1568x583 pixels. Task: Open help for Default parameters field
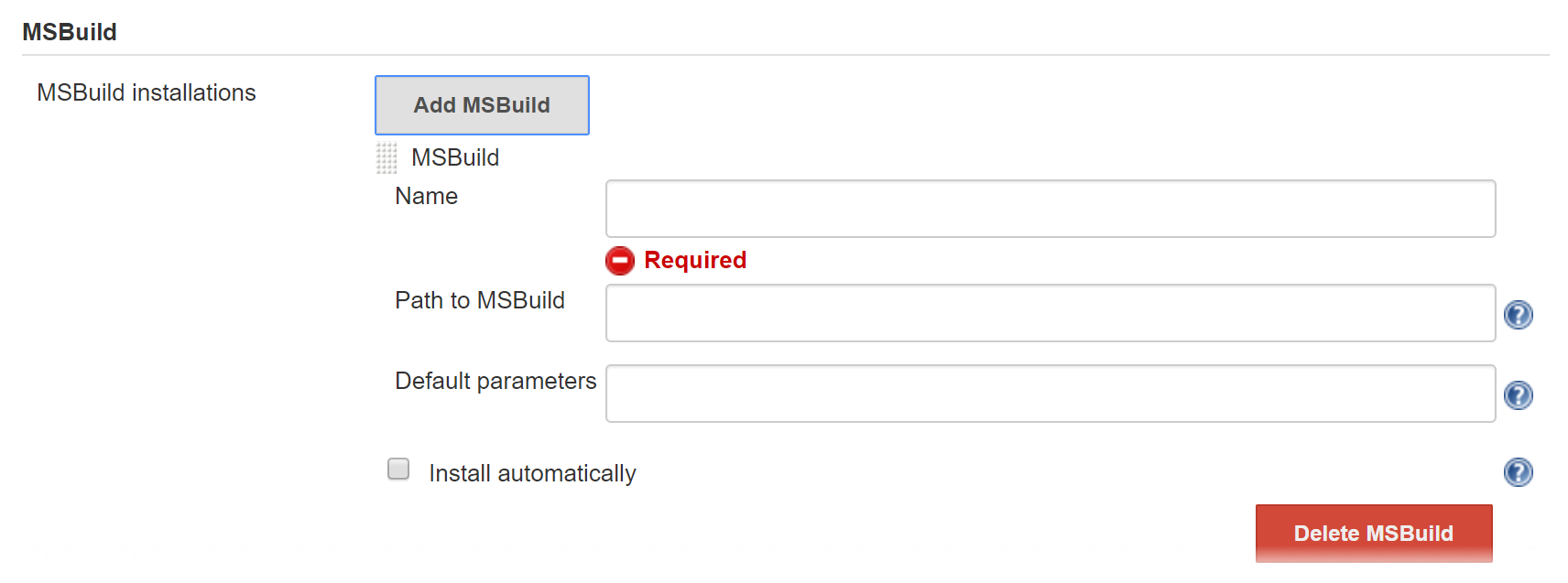[x=1518, y=394]
